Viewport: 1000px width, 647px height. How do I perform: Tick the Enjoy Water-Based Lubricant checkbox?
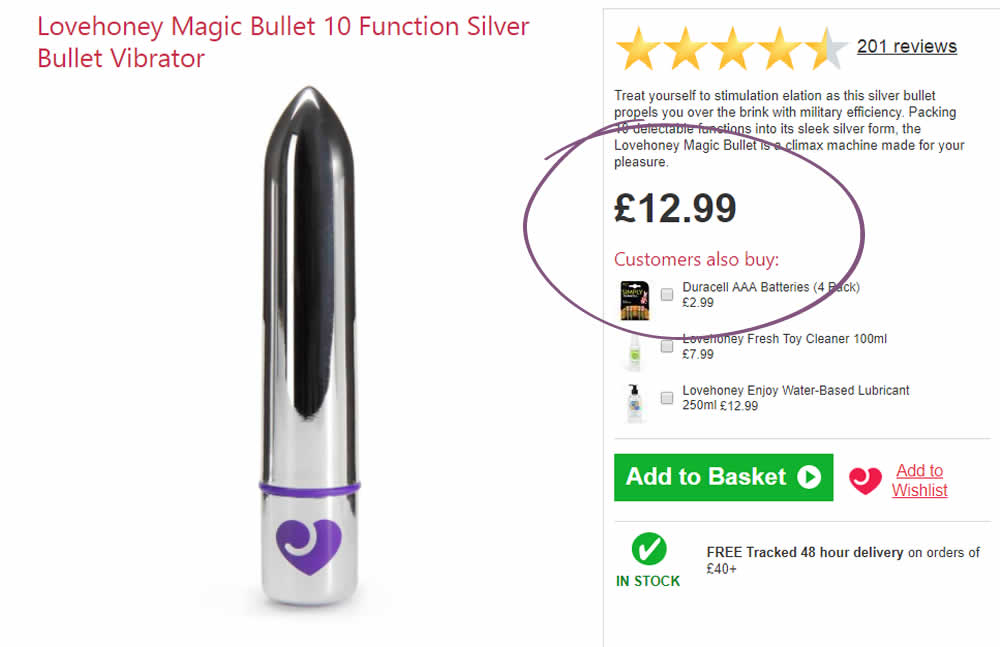click(667, 398)
